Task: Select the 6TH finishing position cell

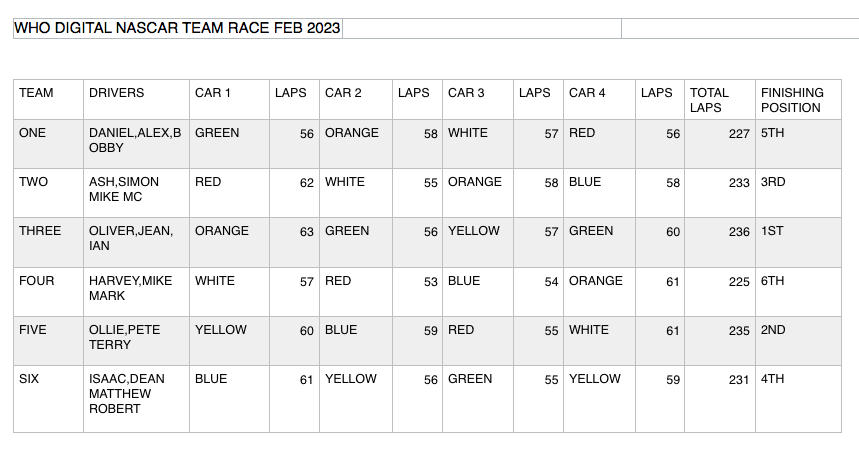Action: (797, 289)
